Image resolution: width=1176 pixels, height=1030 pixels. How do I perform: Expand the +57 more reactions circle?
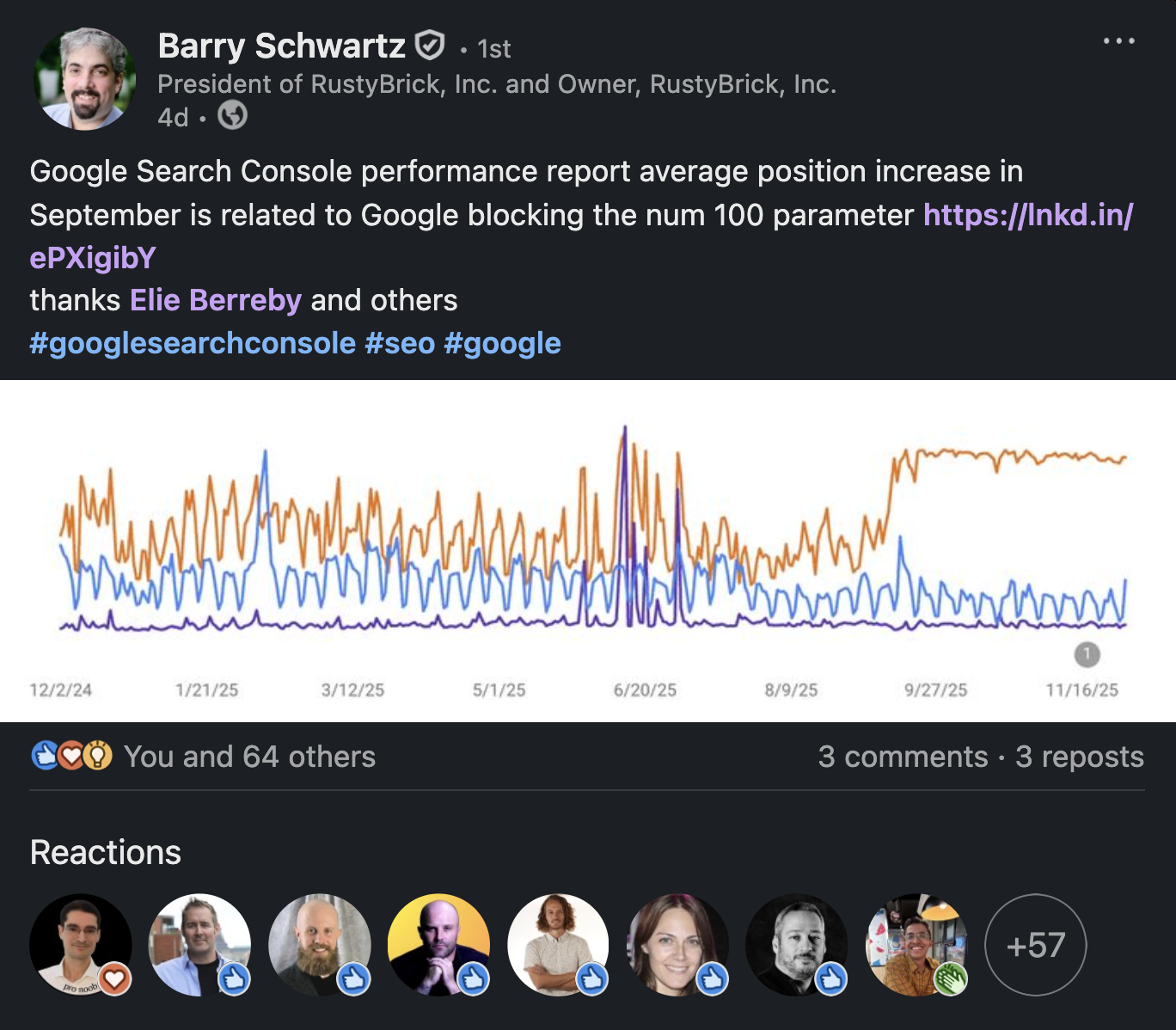[1035, 945]
